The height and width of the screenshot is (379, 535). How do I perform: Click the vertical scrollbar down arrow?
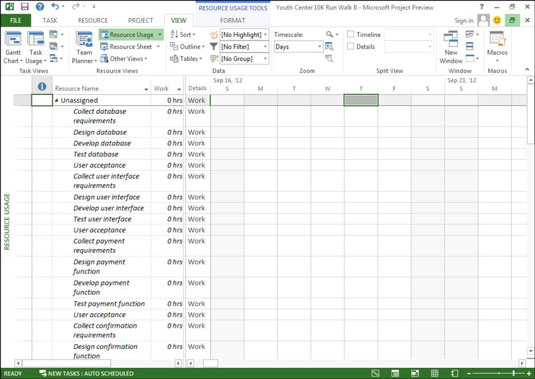click(530, 350)
